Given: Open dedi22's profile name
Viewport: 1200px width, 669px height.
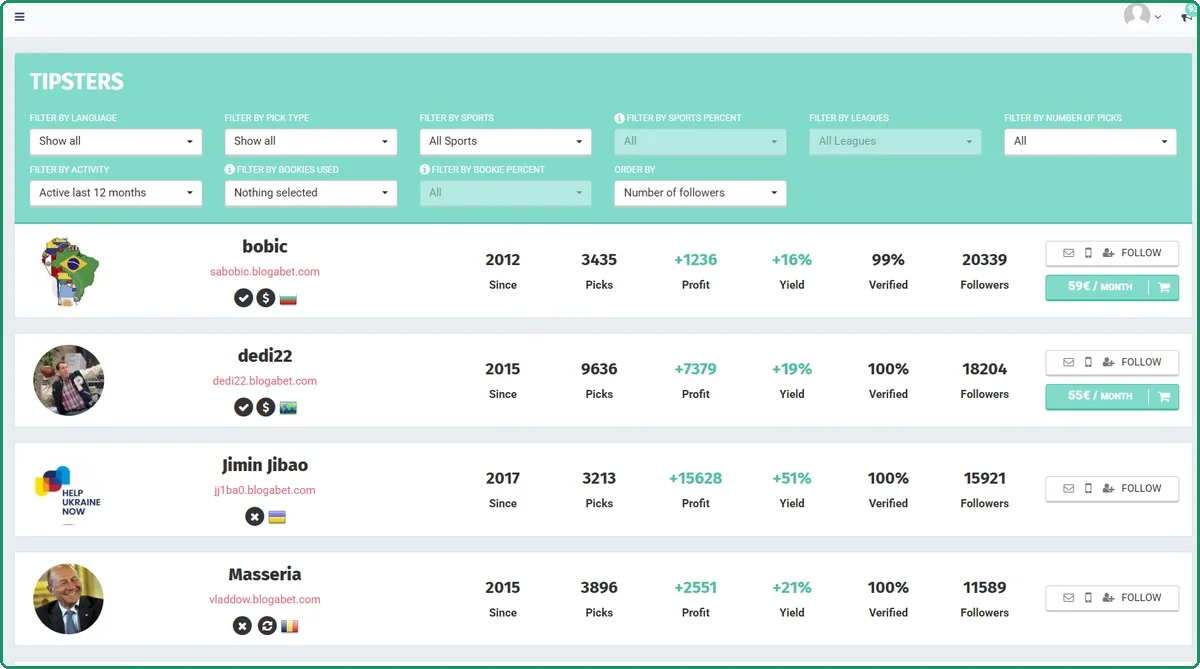Looking at the screenshot, I should click(265, 355).
